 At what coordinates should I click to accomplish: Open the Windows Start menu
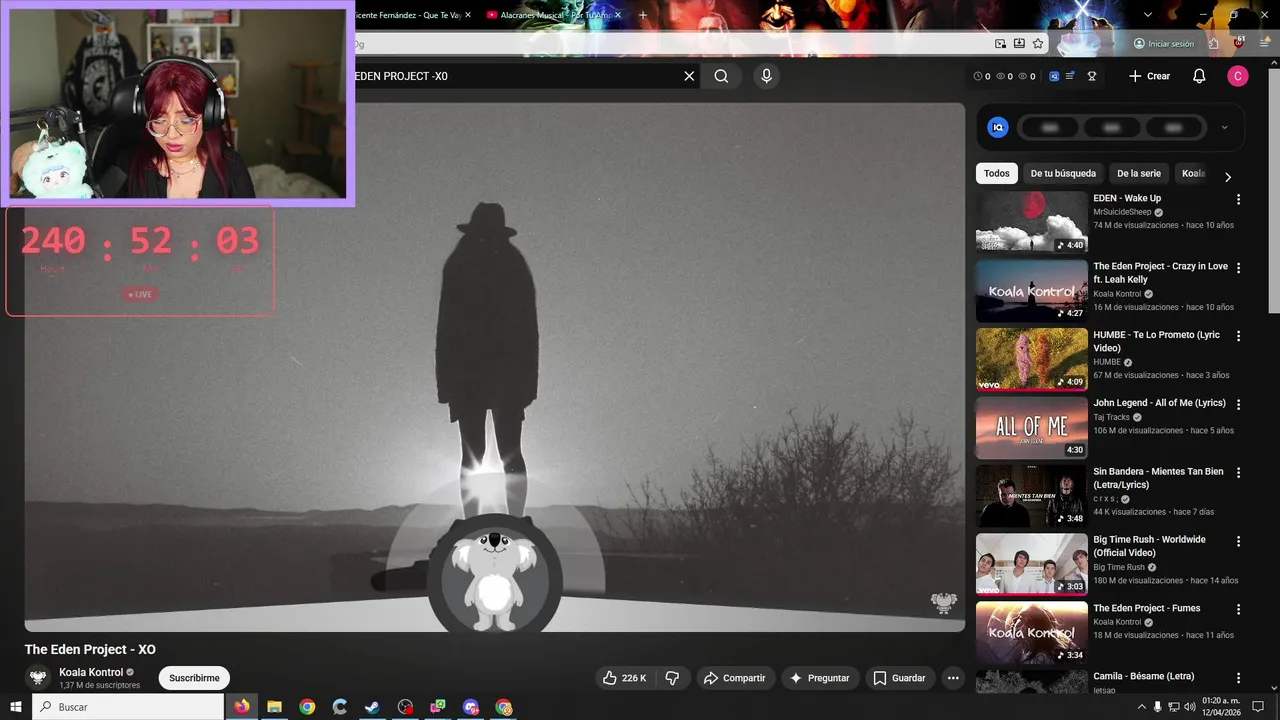click(x=15, y=707)
